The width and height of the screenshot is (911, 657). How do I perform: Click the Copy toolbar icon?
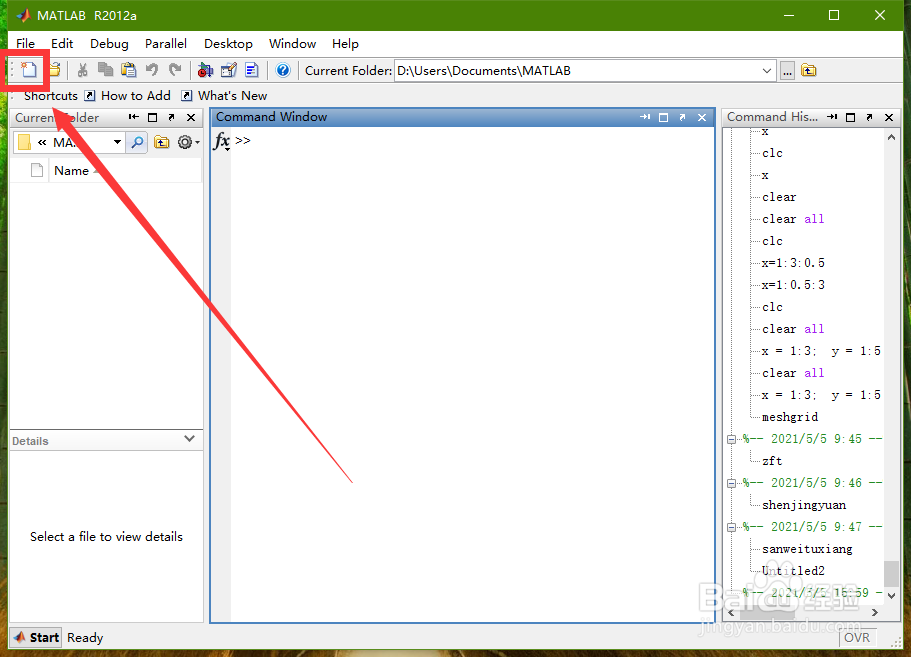(105, 70)
